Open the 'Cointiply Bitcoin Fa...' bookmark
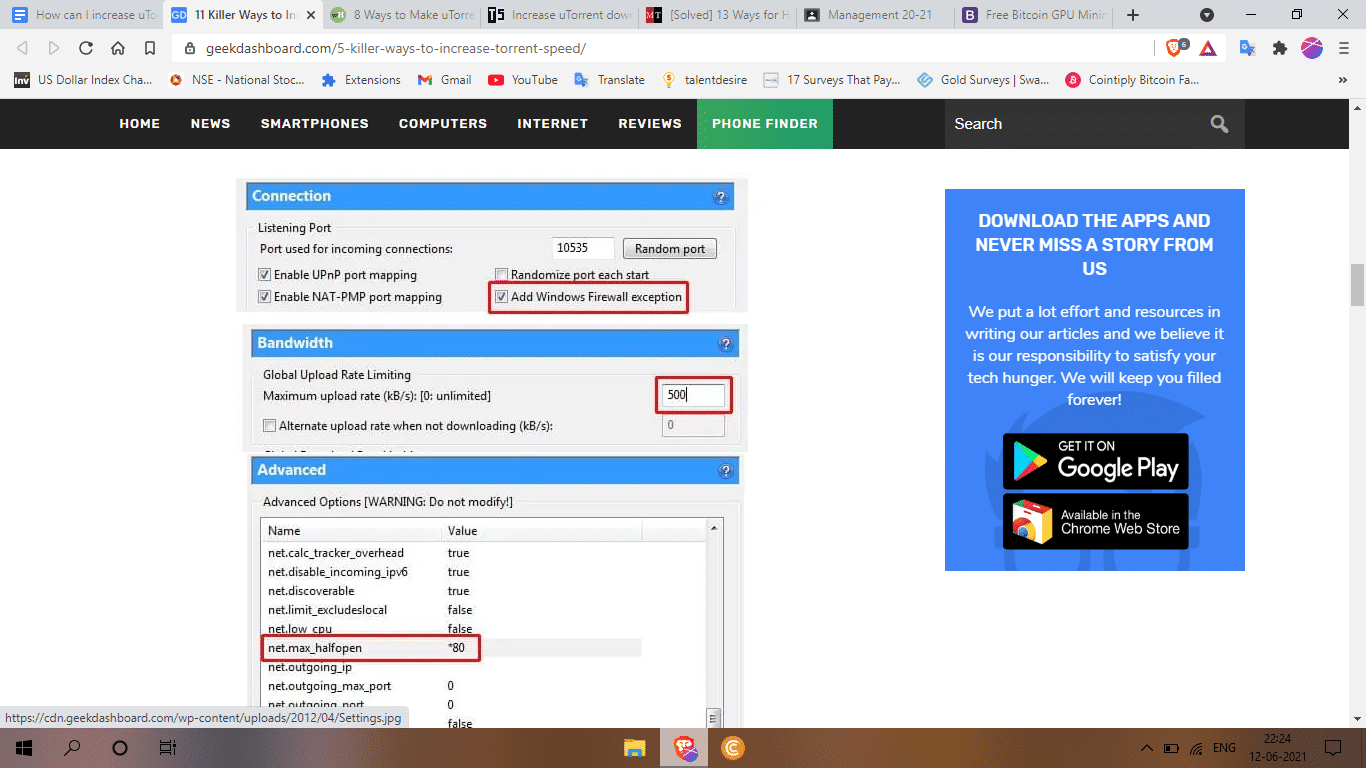1366x768 pixels. pyautogui.click(x=1132, y=80)
